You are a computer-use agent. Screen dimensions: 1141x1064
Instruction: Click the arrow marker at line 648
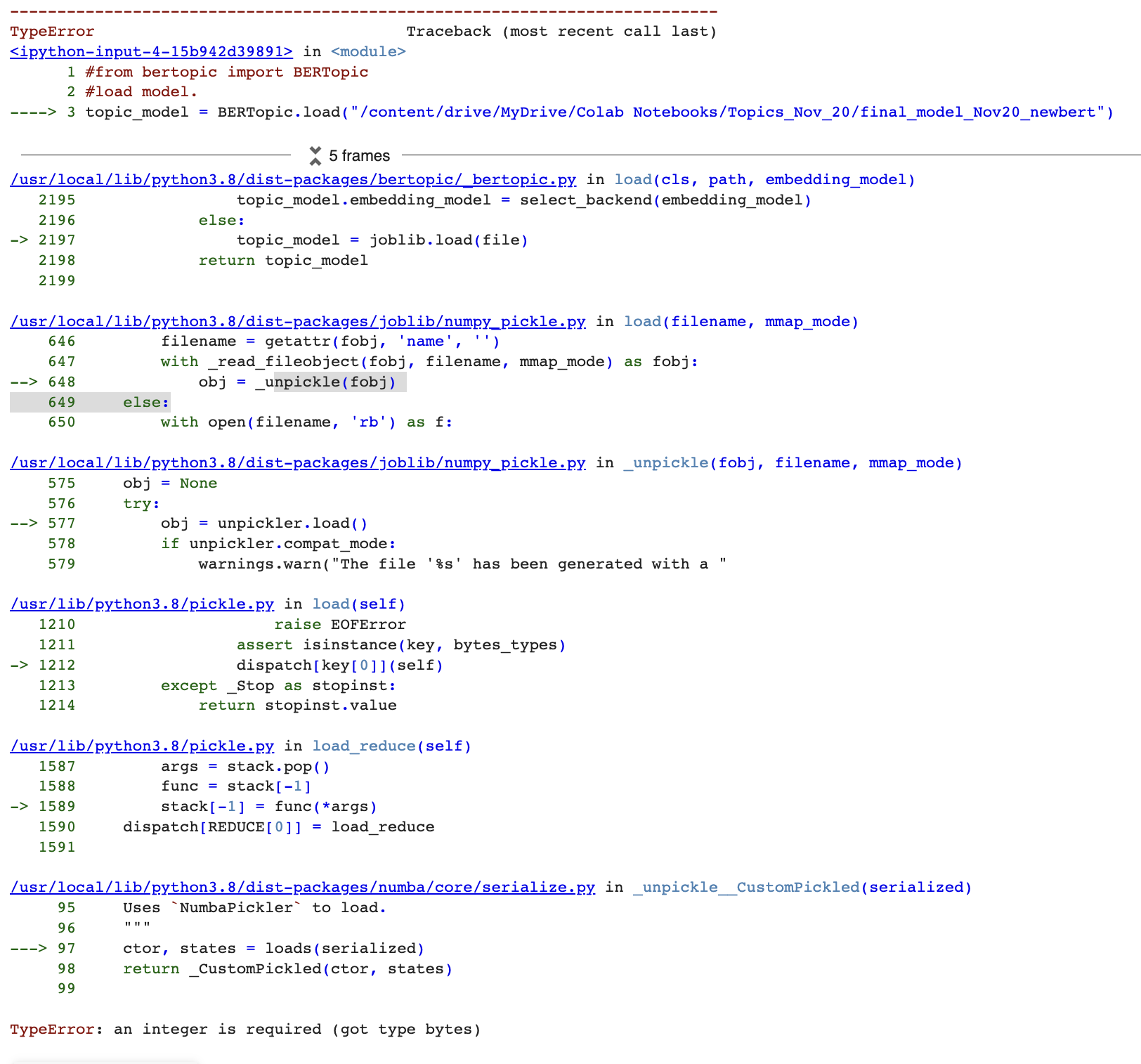pos(21,382)
